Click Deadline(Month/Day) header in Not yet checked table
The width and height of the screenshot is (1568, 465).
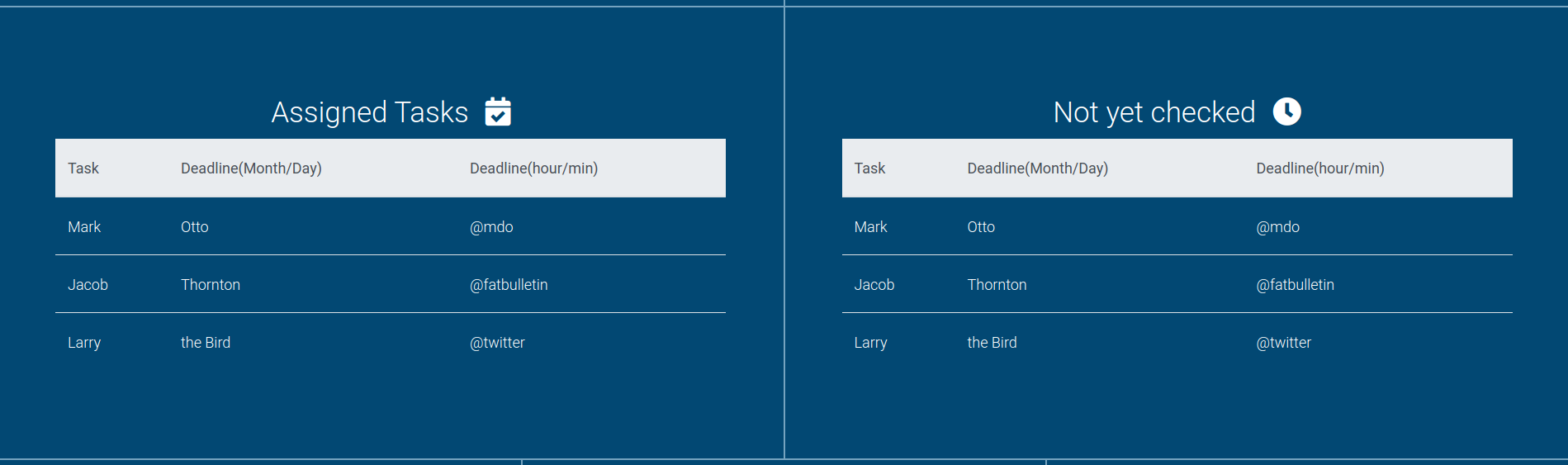(x=1037, y=168)
